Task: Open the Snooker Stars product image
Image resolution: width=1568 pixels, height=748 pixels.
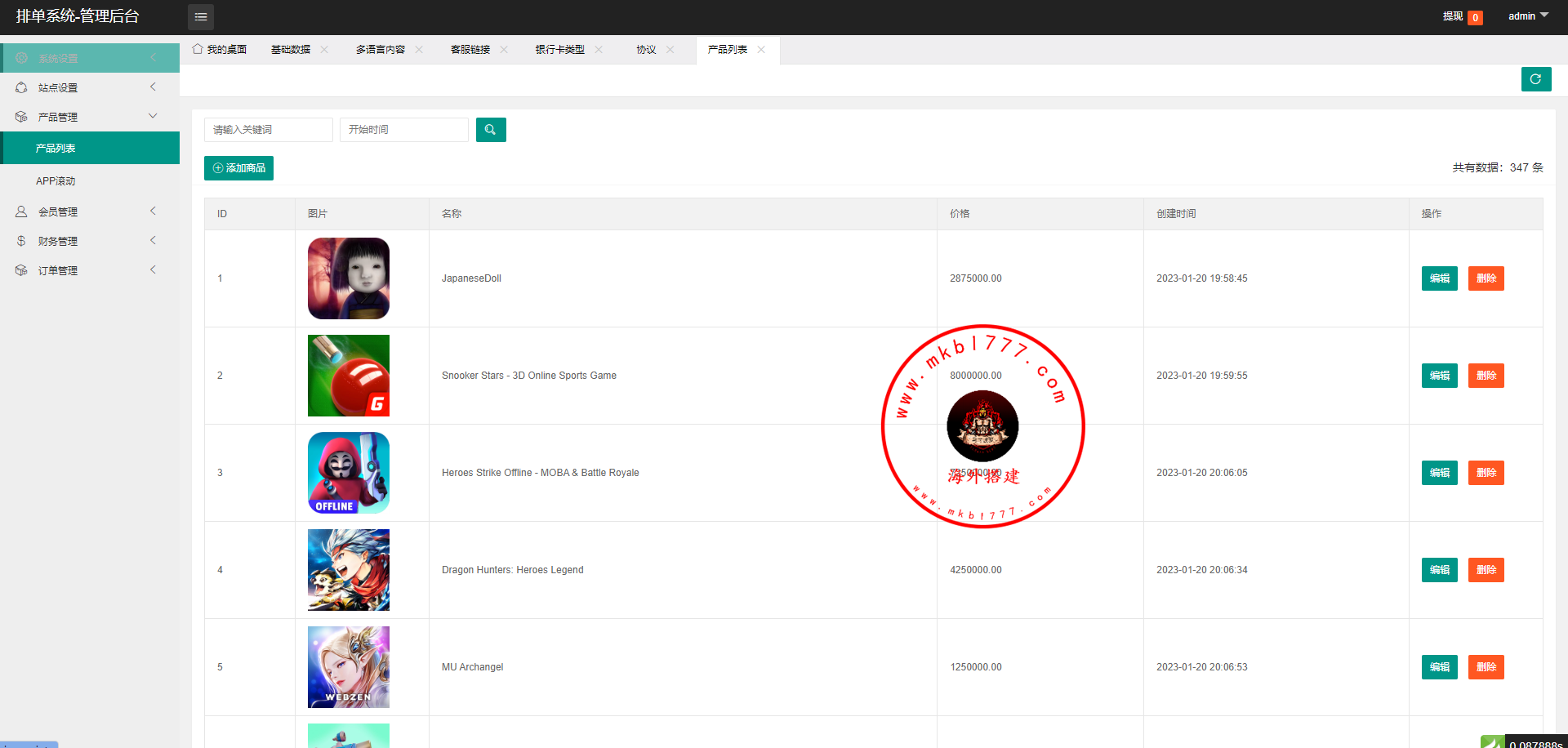Action: pos(349,376)
